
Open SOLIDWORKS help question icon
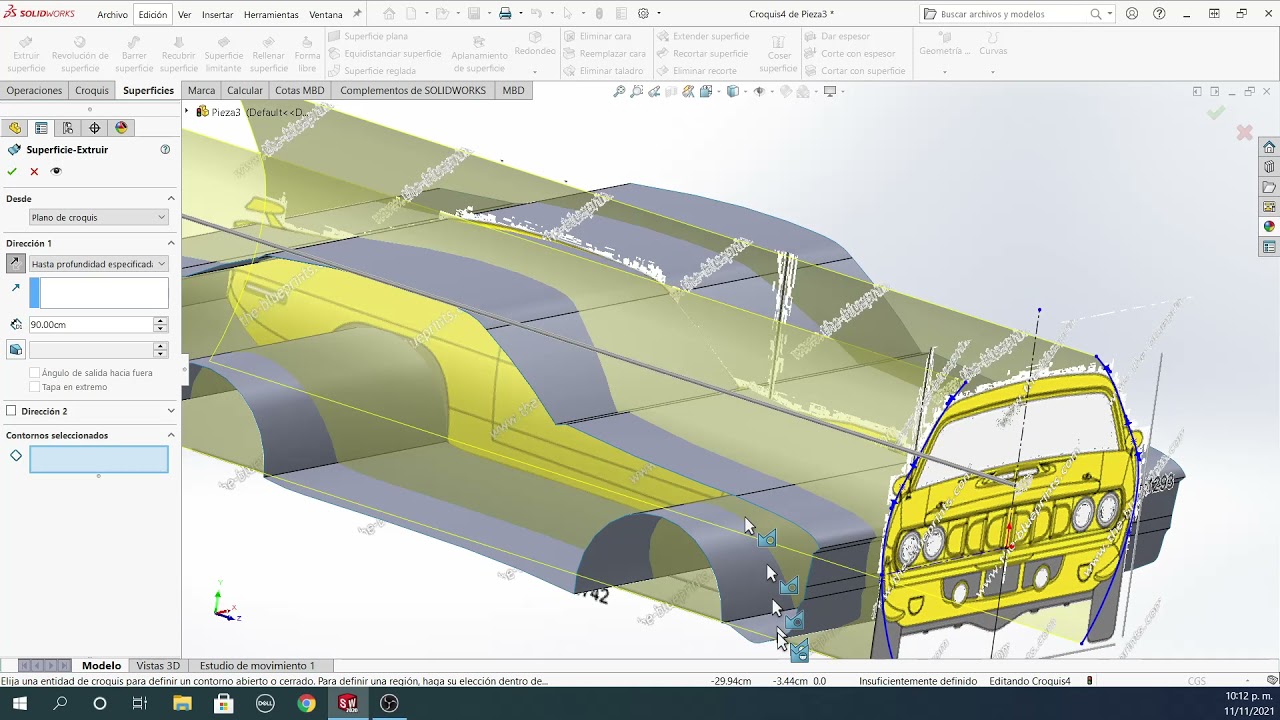coord(1159,14)
